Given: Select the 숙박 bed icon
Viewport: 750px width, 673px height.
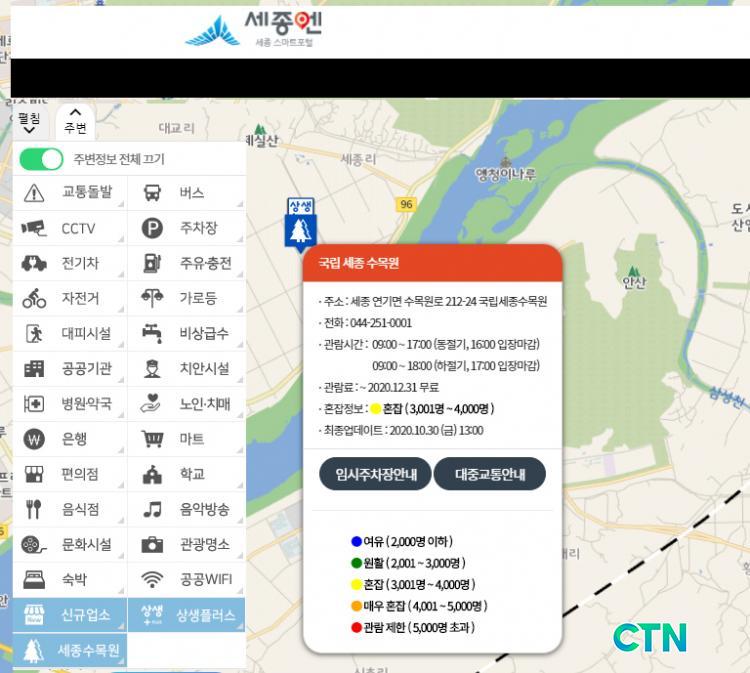Looking at the screenshot, I should 34,580.
